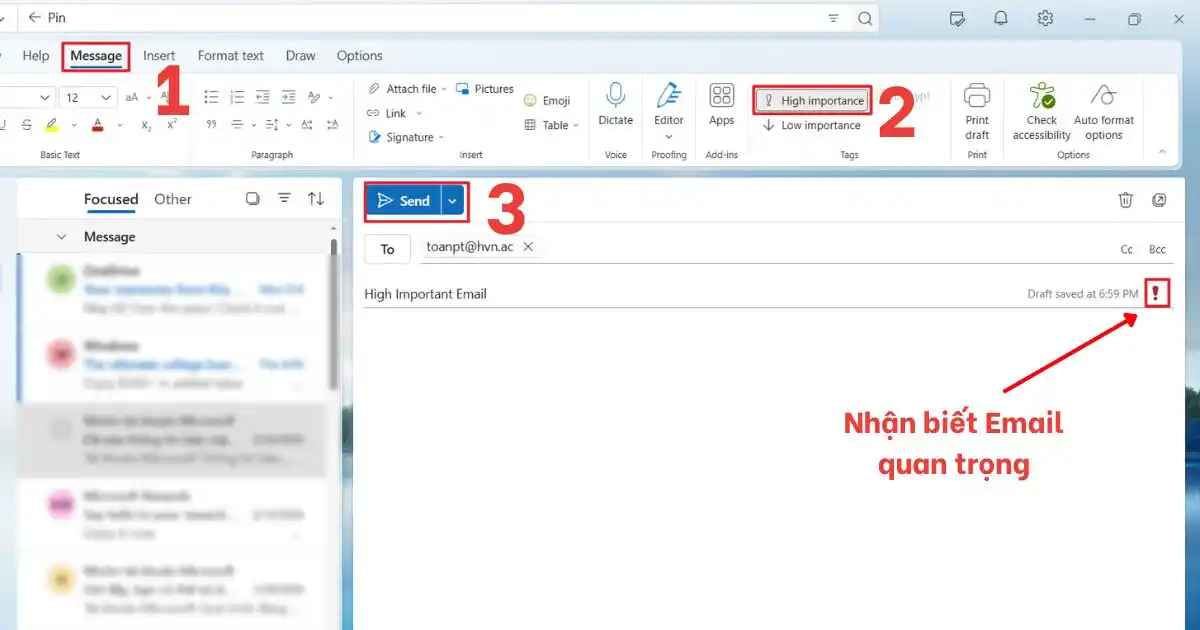This screenshot has height=630, width=1200.
Task: Open the Format text tab
Action: coord(231,56)
